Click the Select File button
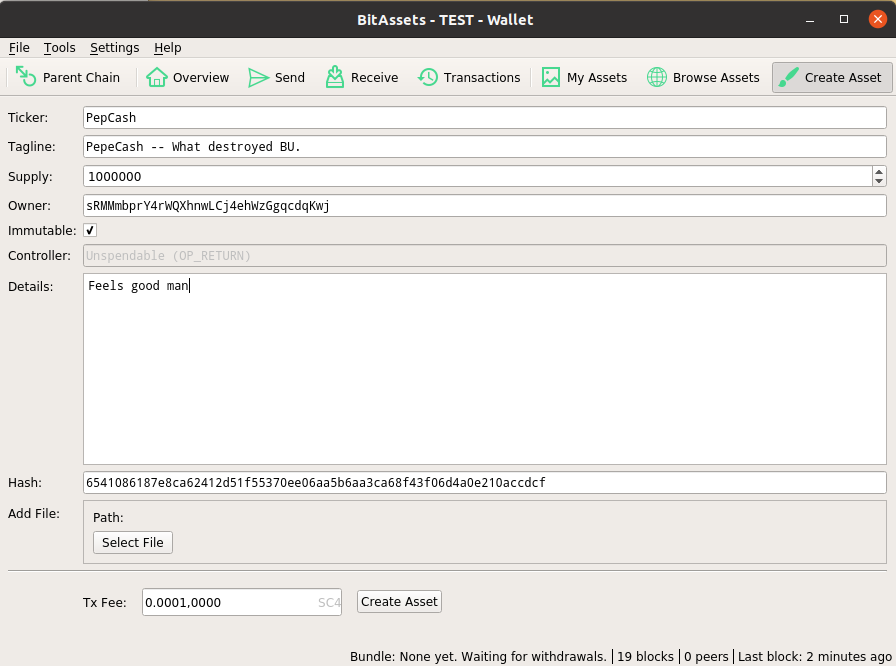Screen dimensions: 896x666 [133, 542]
